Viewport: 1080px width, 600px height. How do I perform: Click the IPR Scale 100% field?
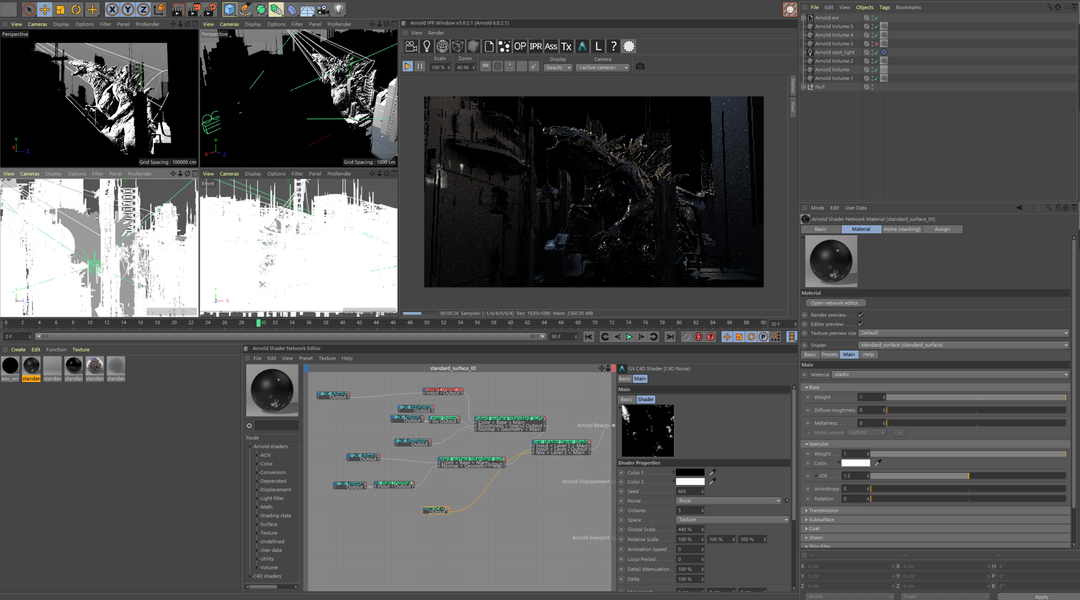point(439,68)
